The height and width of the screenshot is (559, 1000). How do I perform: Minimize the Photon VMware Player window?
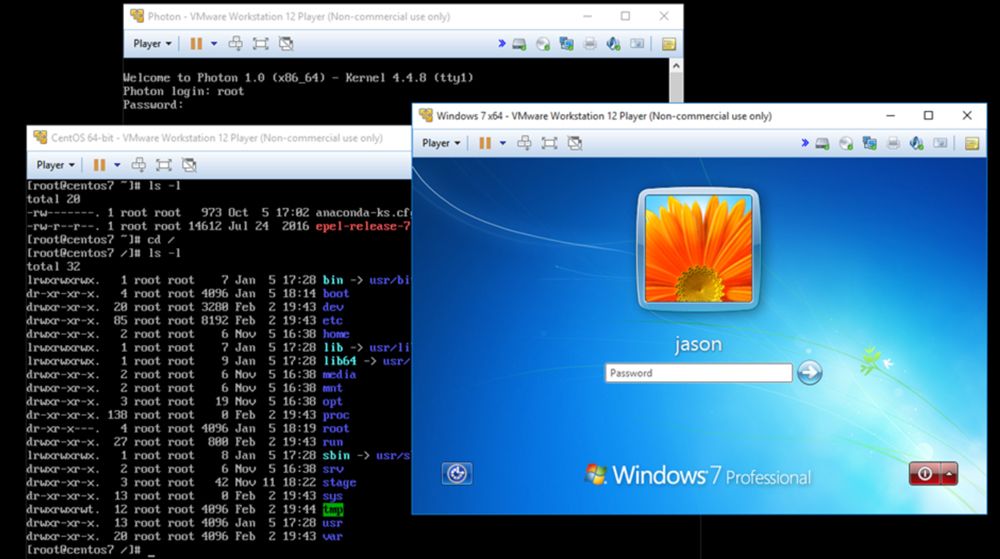587,17
